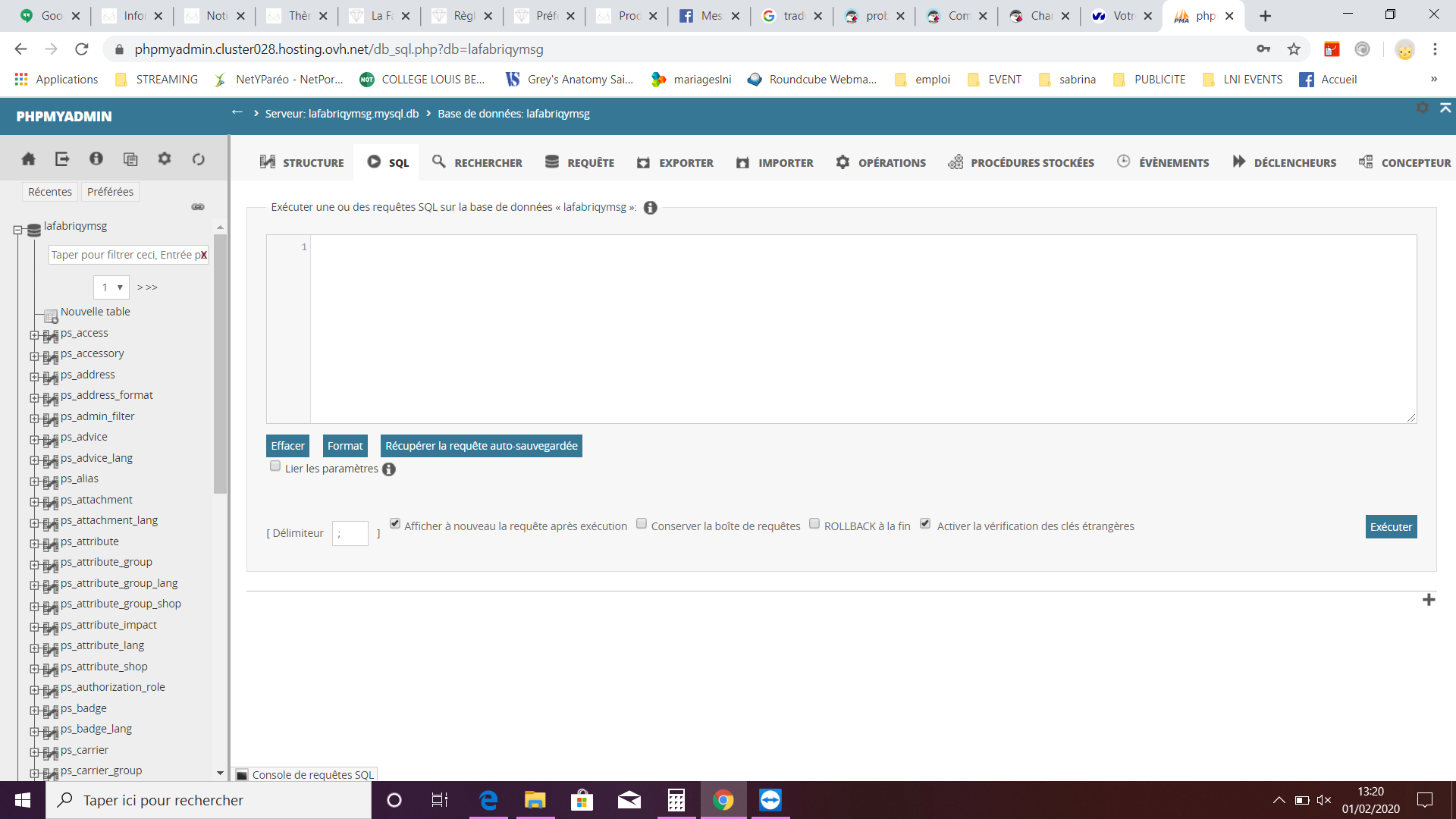The image size is (1456, 819).
Task: Open phpMyAdmin documentation info icon
Action: (96, 158)
